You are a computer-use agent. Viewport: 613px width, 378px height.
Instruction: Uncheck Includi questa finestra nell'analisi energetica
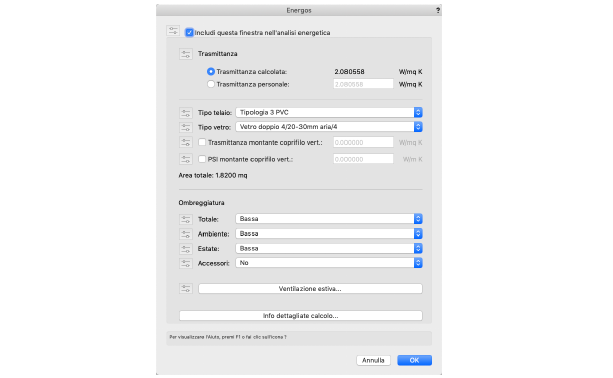(189, 32)
